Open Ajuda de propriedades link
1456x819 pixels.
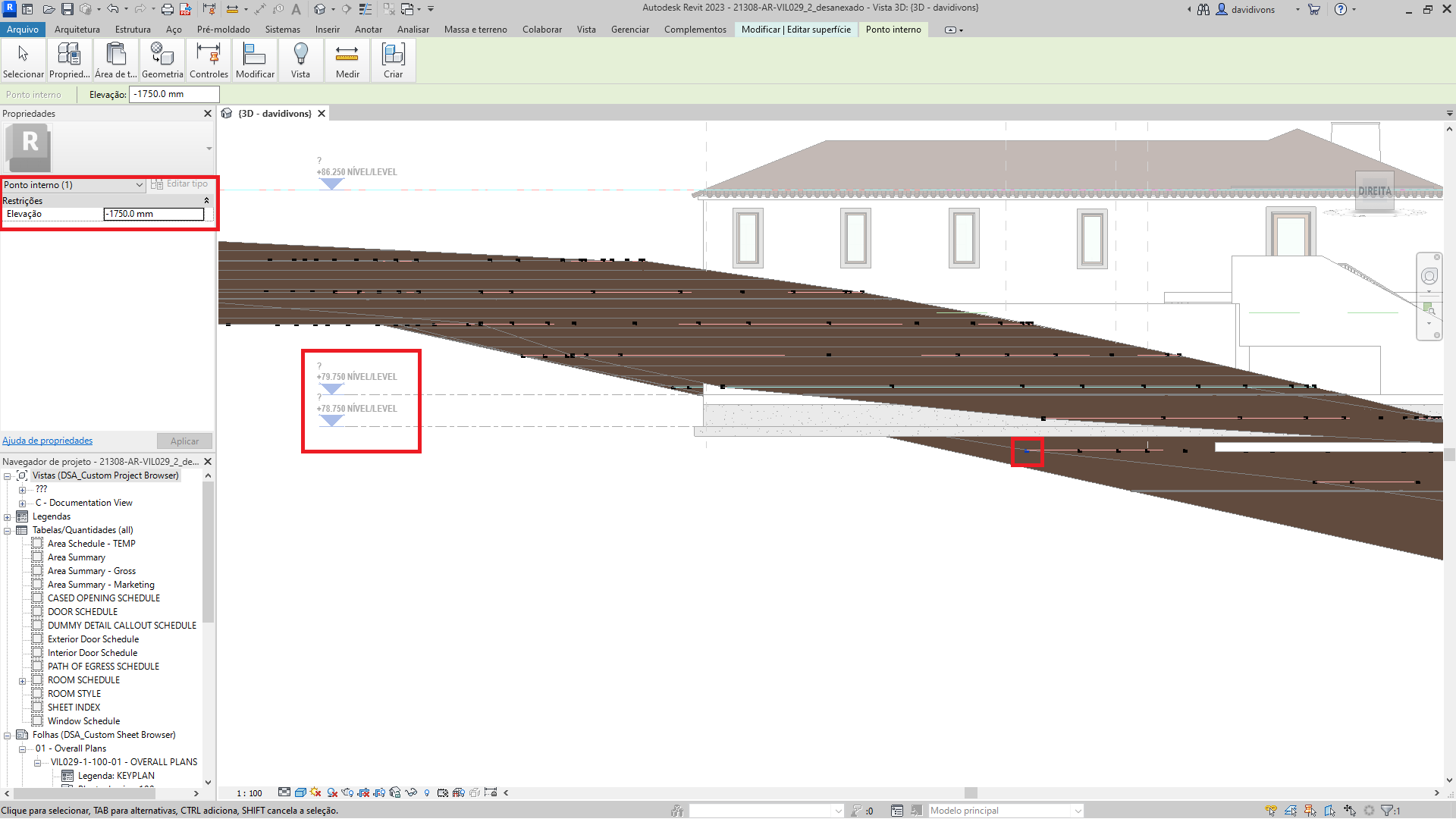(47, 441)
